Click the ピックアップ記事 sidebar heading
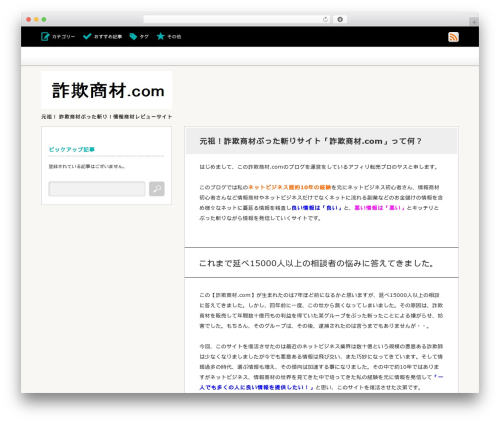Image resolution: width=500 pixels, height=423 pixels. click(72, 149)
